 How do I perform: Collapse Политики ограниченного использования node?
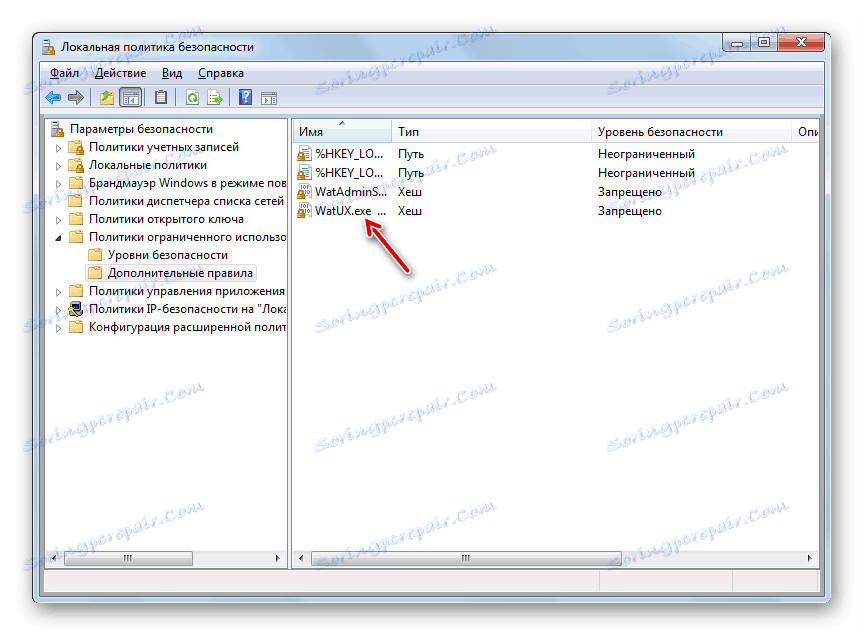tap(58, 238)
